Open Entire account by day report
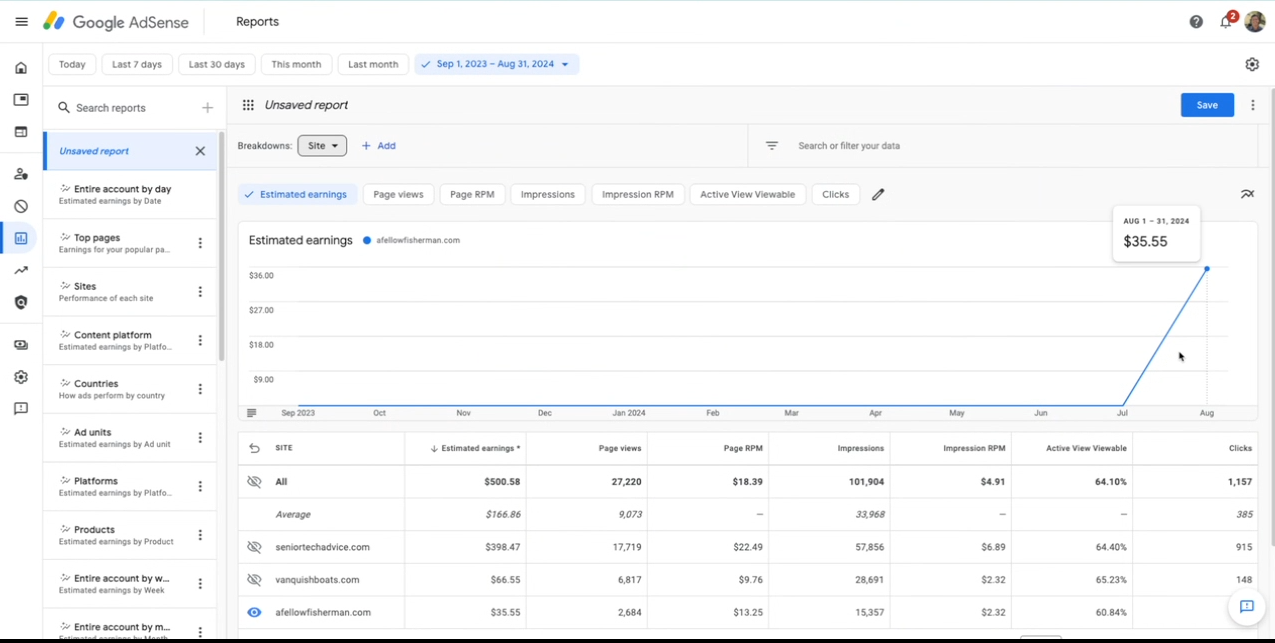 tap(130, 195)
